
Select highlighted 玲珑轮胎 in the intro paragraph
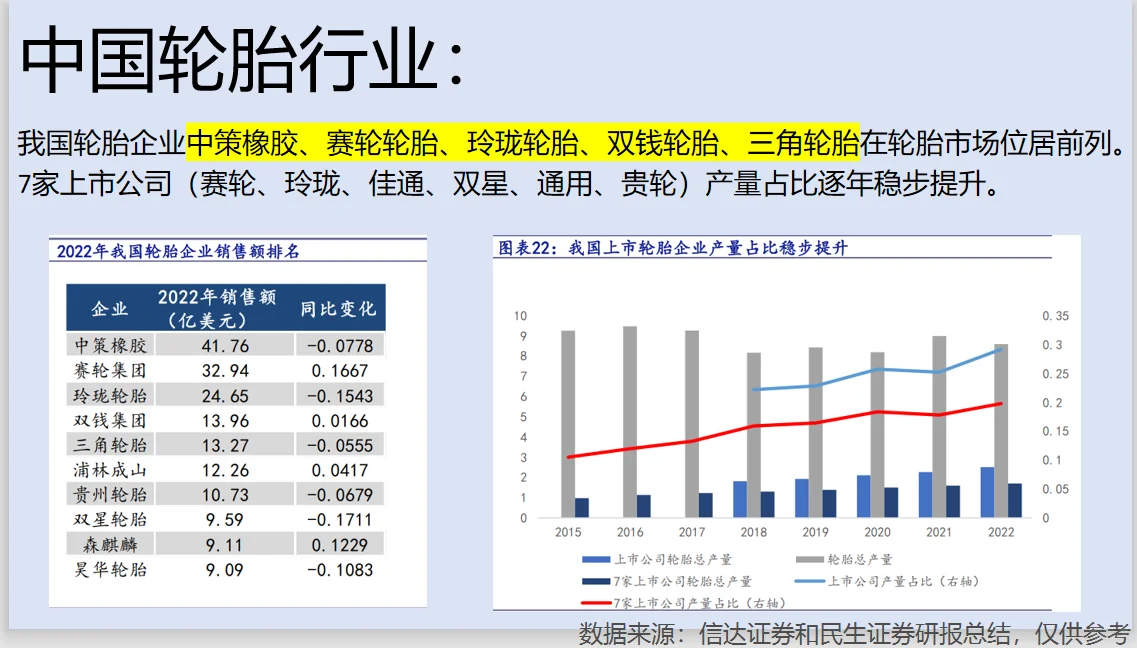(523, 143)
